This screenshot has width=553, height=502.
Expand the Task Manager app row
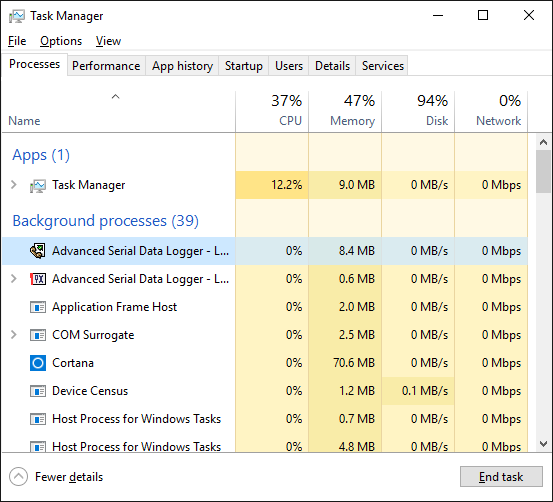click(14, 185)
